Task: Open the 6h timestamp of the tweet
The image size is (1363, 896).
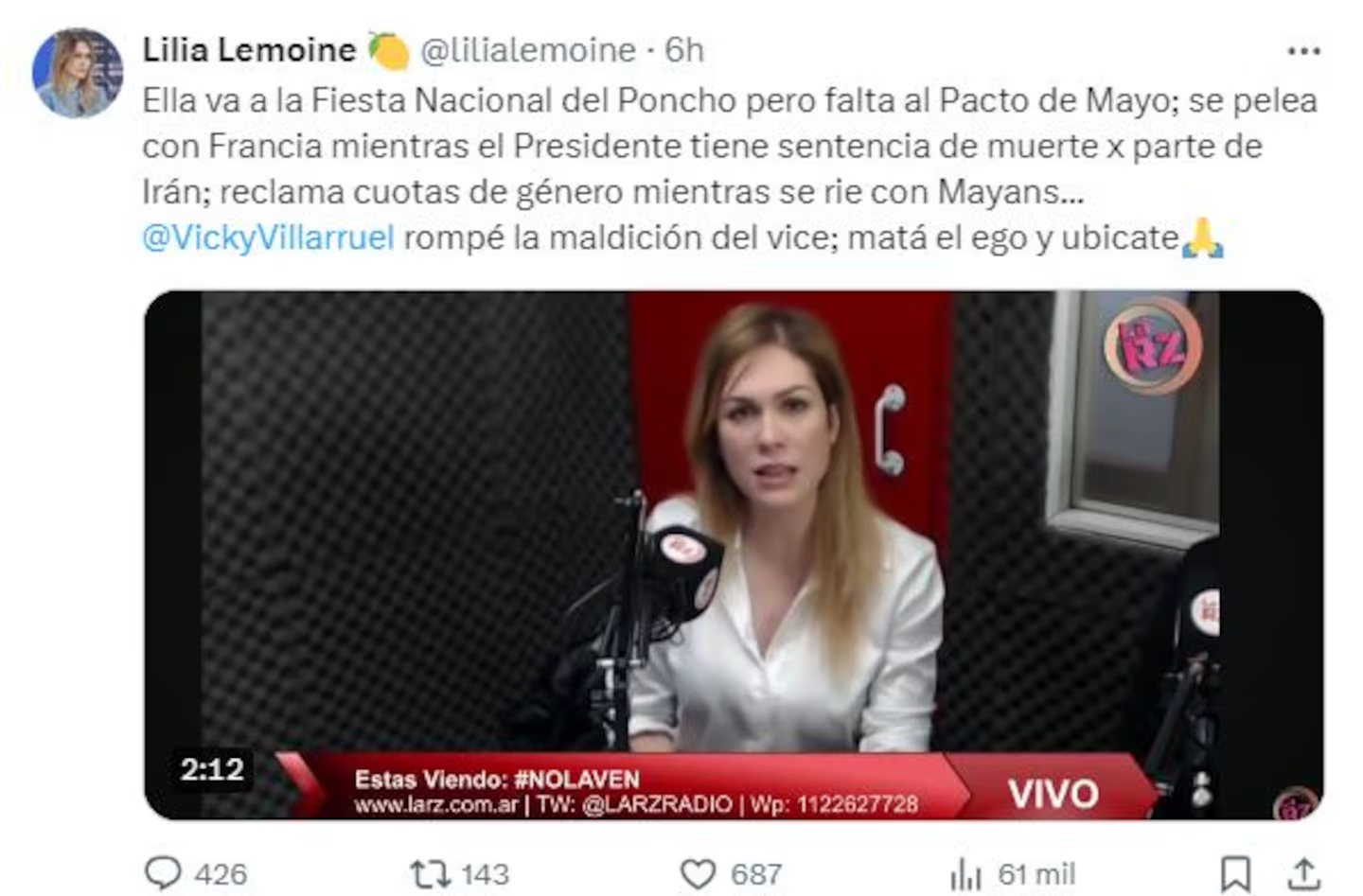Action: (x=684, y=49)
